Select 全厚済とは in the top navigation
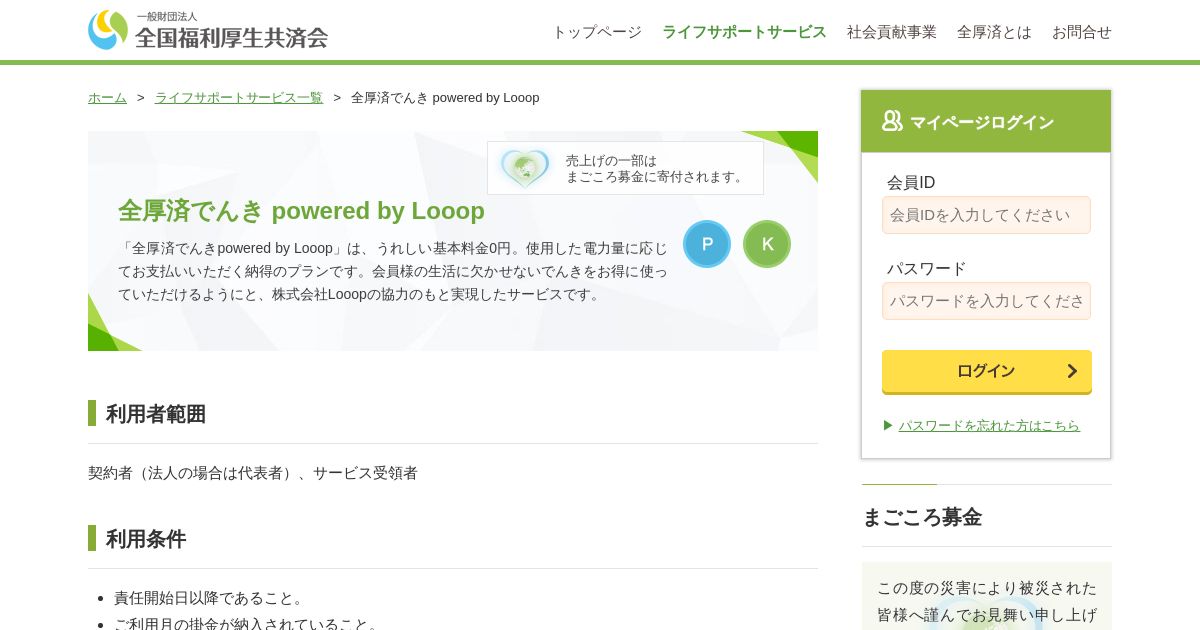Image resolution: width=1200 pixels, height=630 pixels. (x=994, y=32)
